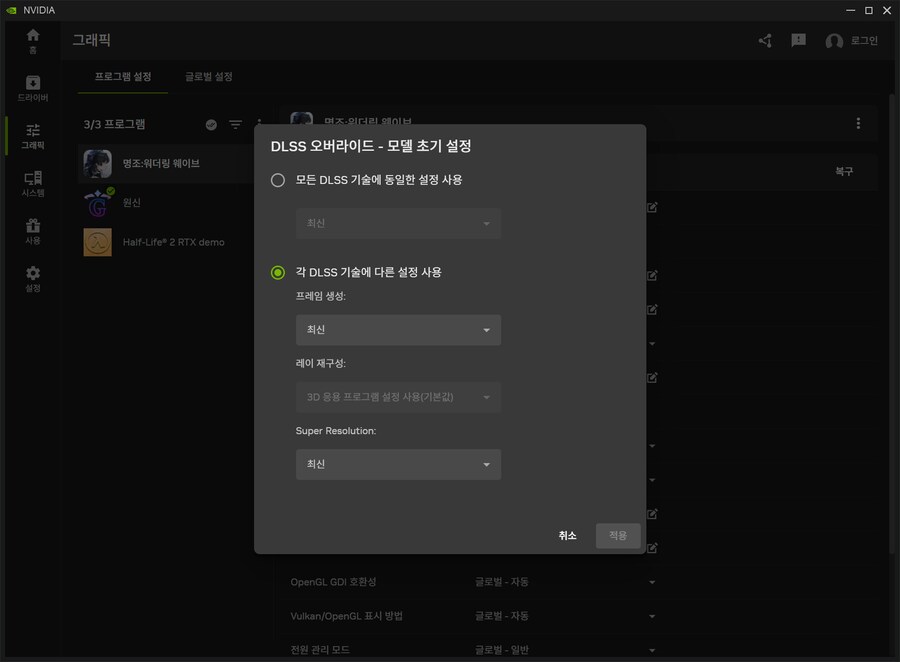The image size is (900, 662).
Task: Expand OpenGL GDI 호환성 dropdown arrow
Action: (652, 582)
